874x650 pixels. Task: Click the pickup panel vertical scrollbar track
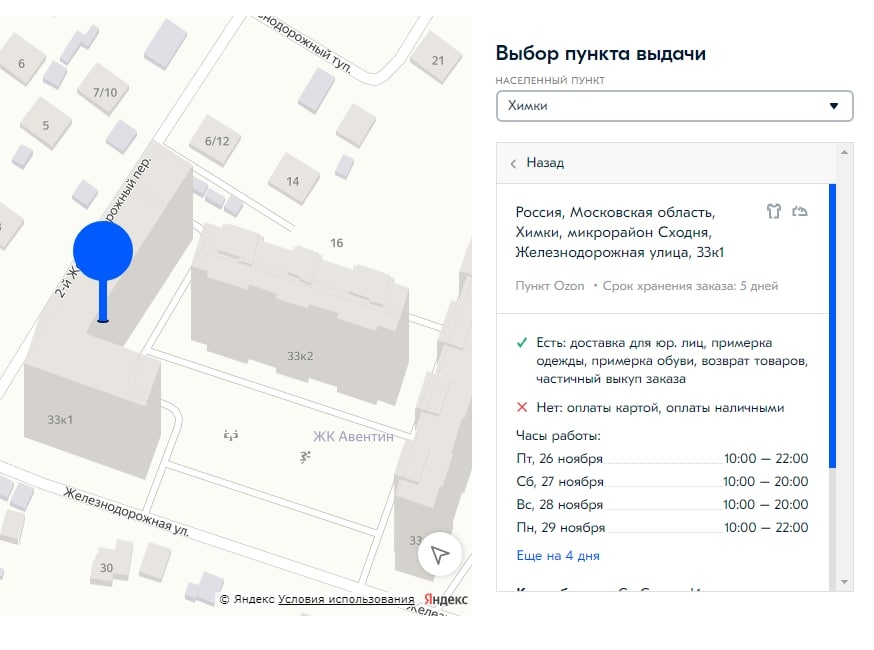[844, 367]
